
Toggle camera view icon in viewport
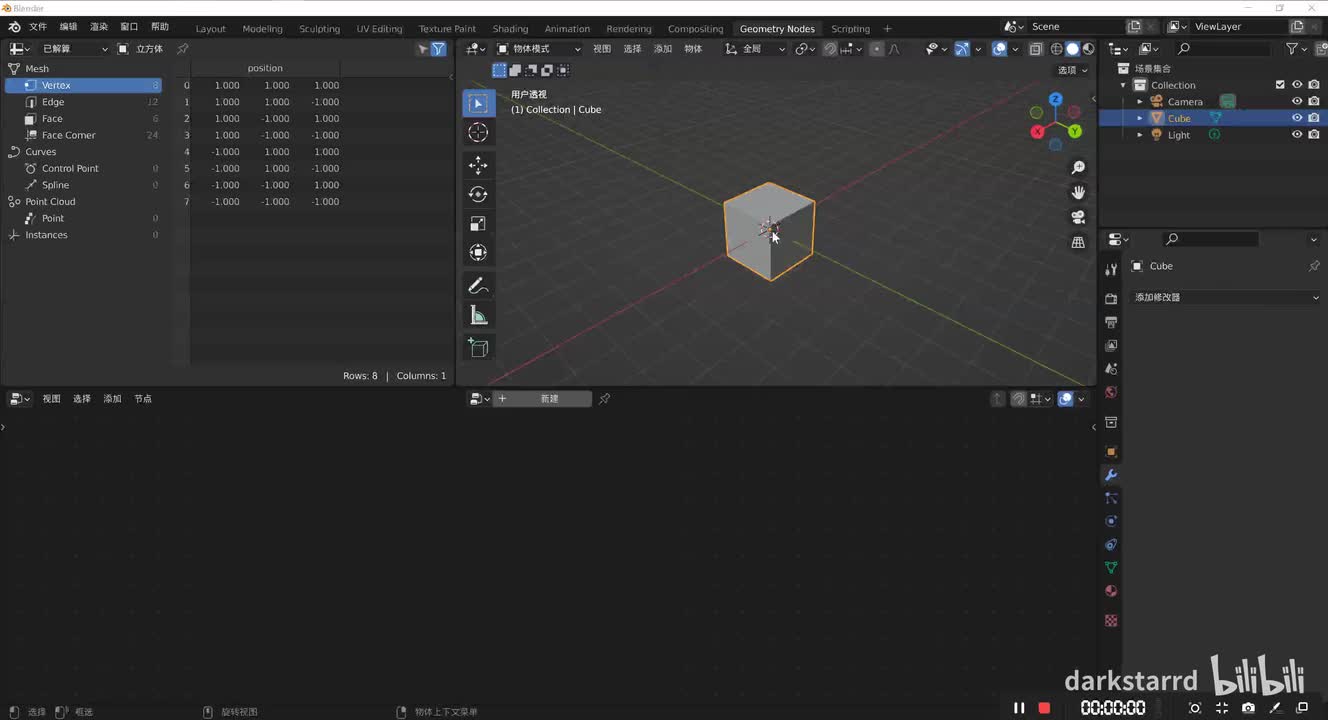click(1078, 217)
